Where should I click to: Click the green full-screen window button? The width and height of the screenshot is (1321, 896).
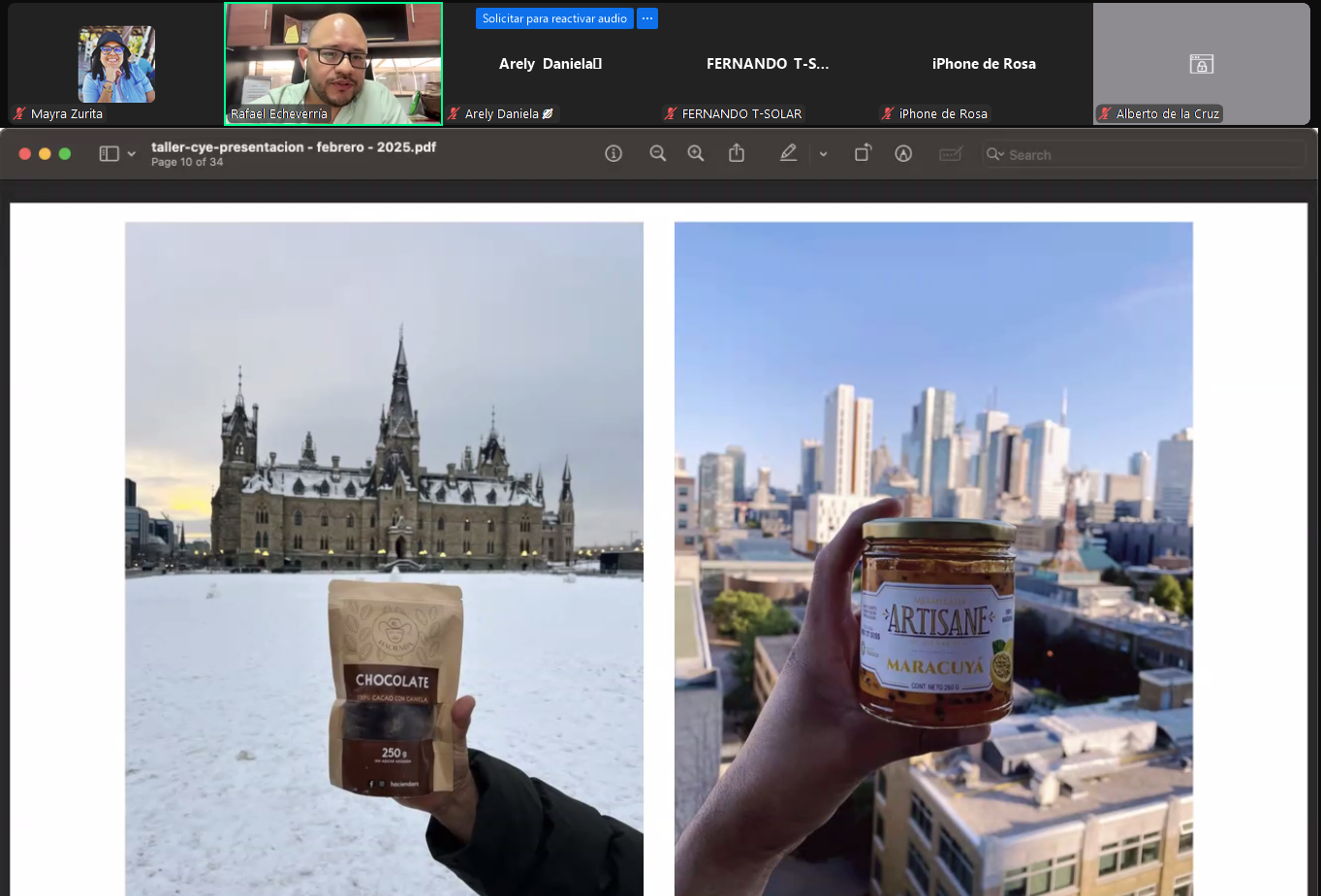tap(65, 154)
